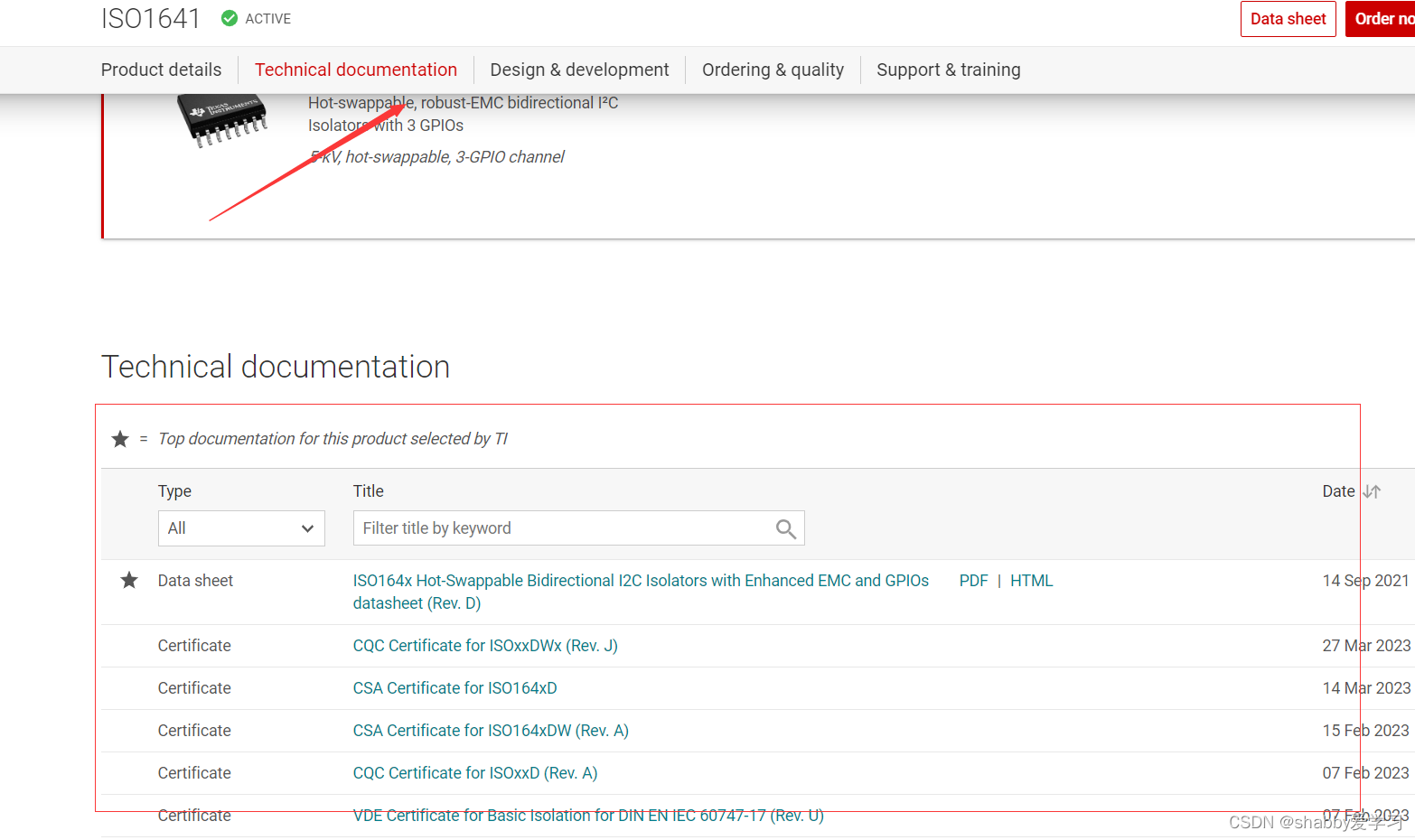The height and width of the screenshot is (840, 1415).
Task: Click 'Top documentation for this product selected by TI'
Action: pos(333,439)
